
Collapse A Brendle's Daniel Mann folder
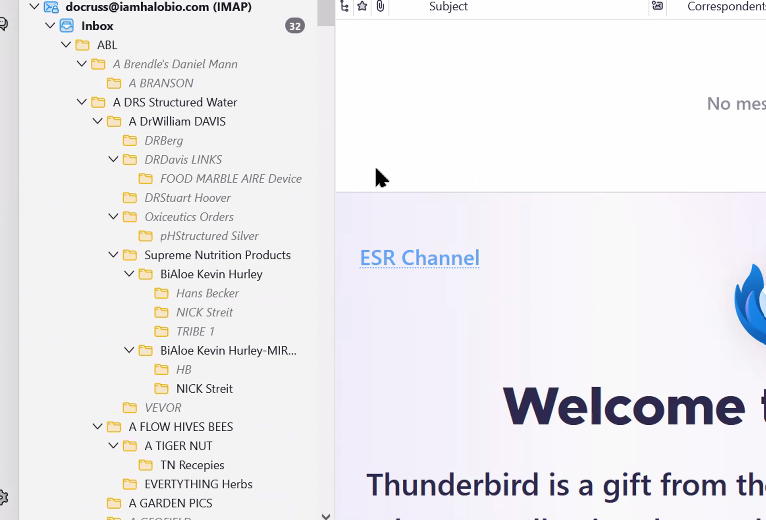[82, 64]
